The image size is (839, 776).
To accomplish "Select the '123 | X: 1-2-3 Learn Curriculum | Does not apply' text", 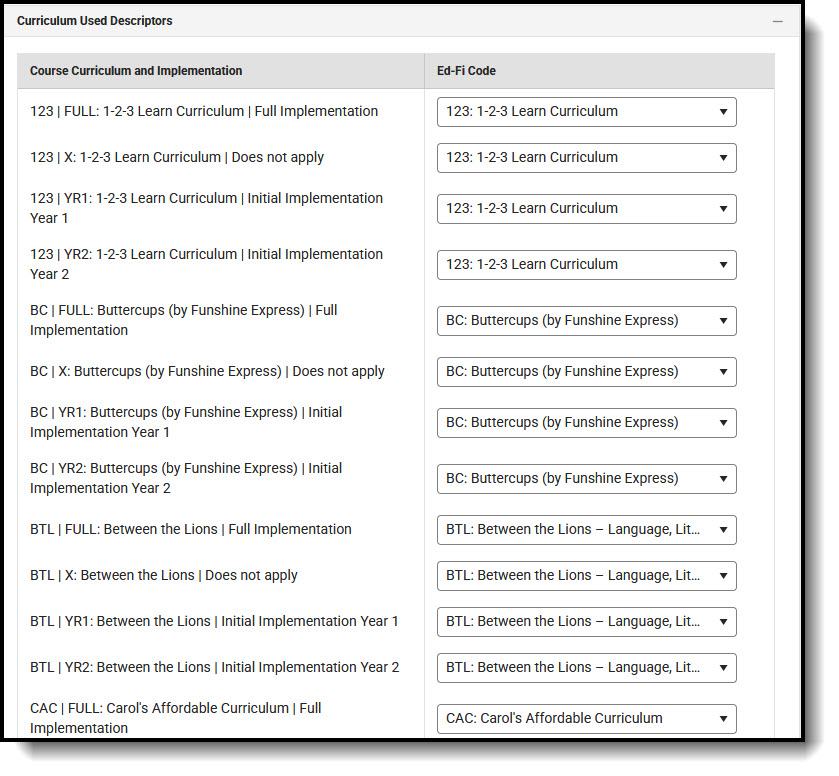I will 177,157.
